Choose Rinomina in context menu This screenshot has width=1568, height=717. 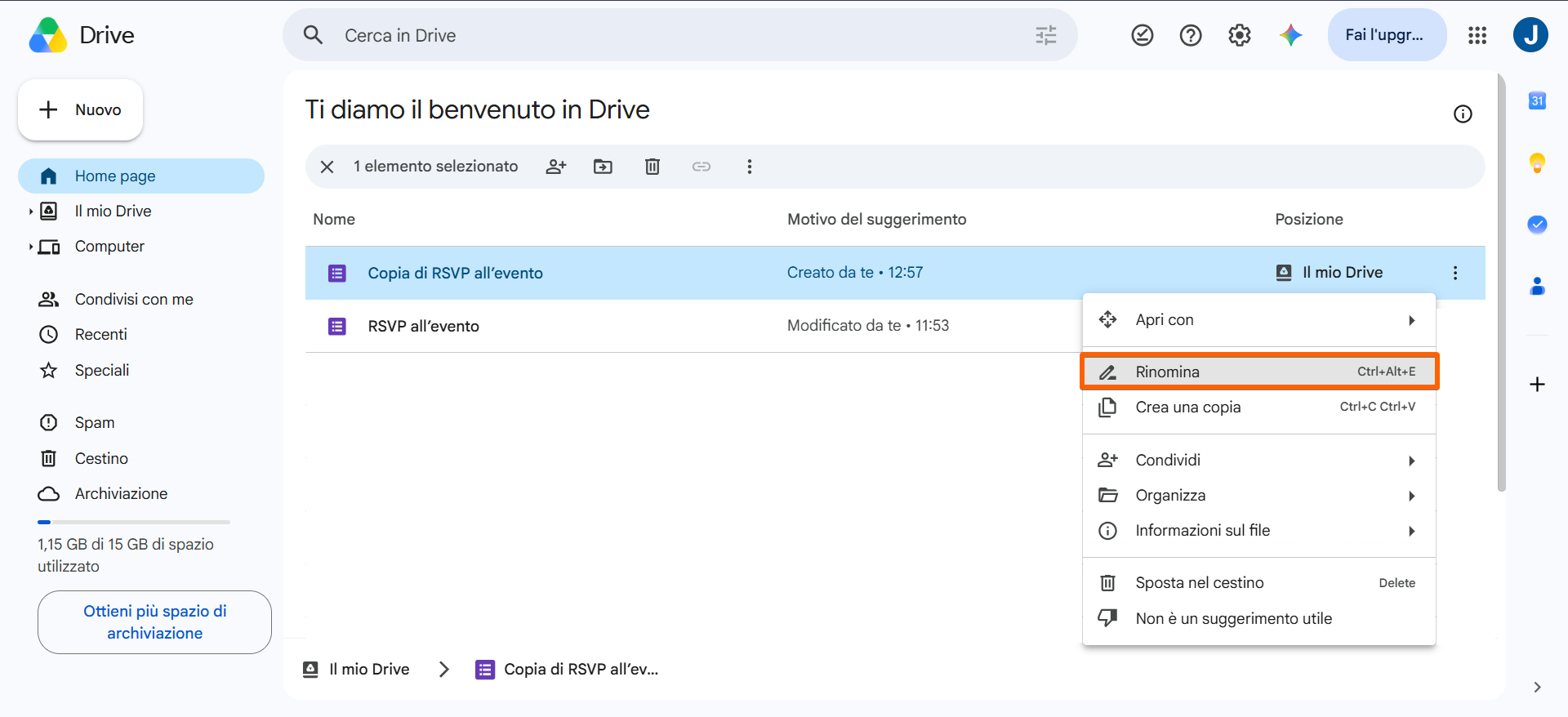[1259, 372]
